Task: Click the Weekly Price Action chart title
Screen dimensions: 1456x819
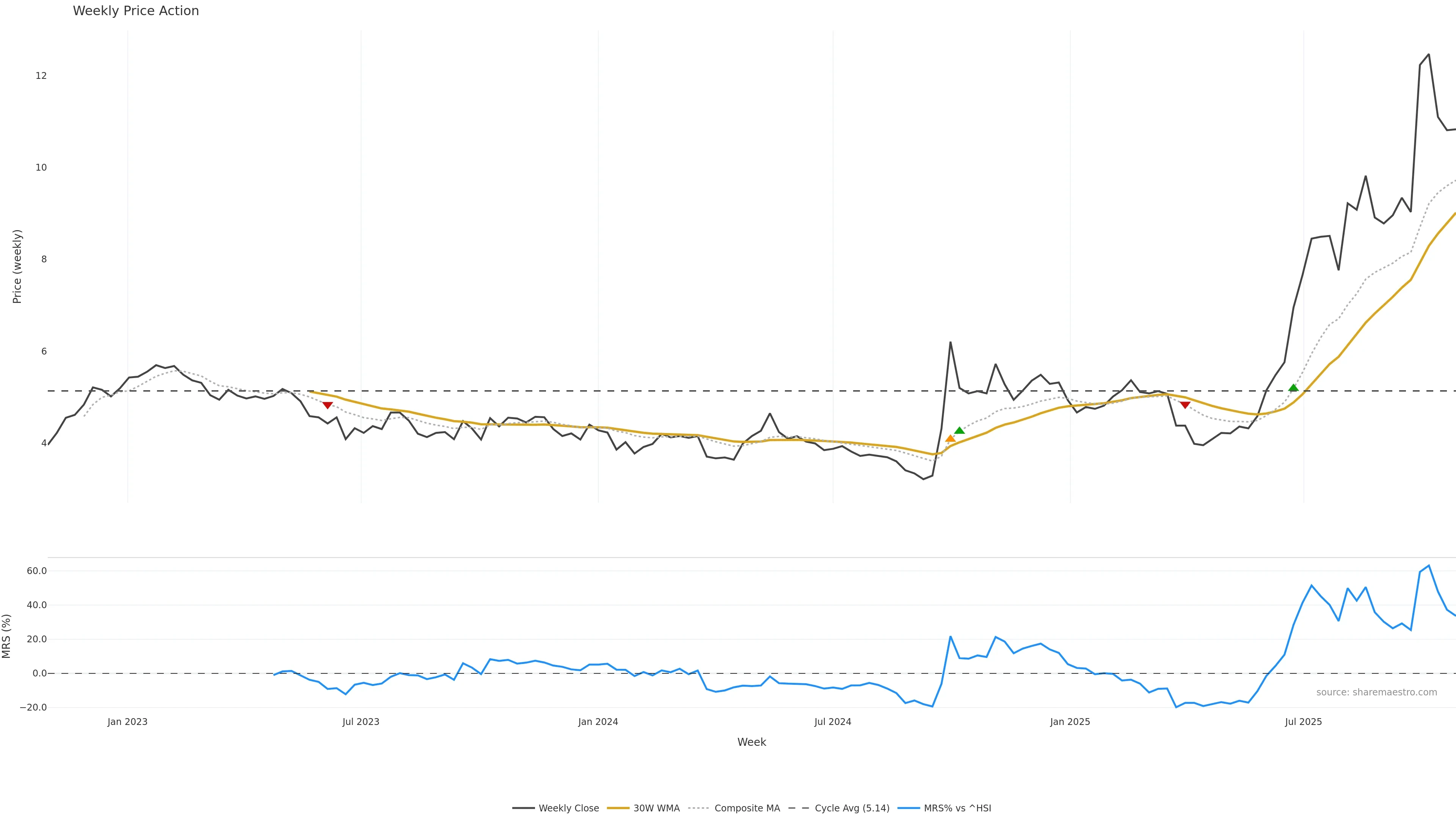Action: [136, 11]
